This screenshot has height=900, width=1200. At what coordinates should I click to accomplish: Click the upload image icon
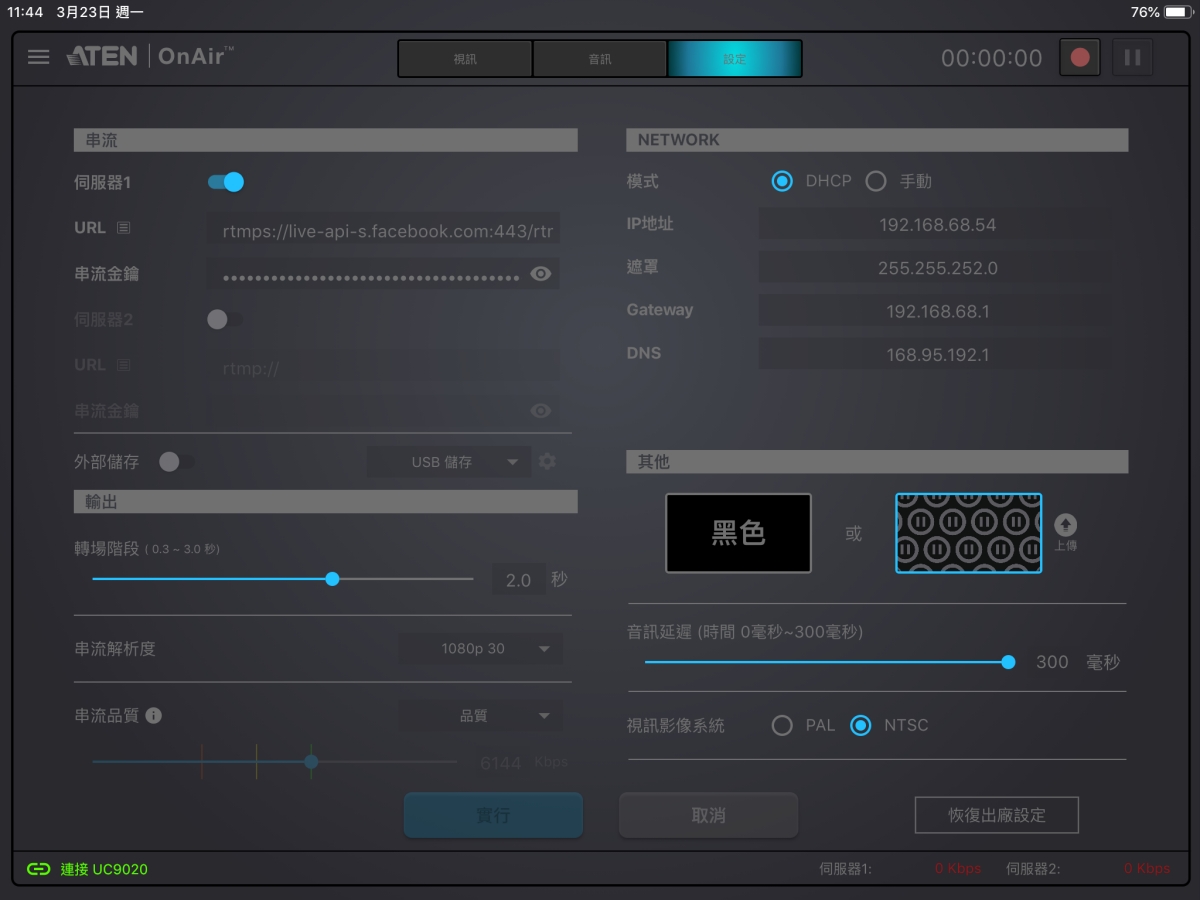click(x=1066, y=526)
